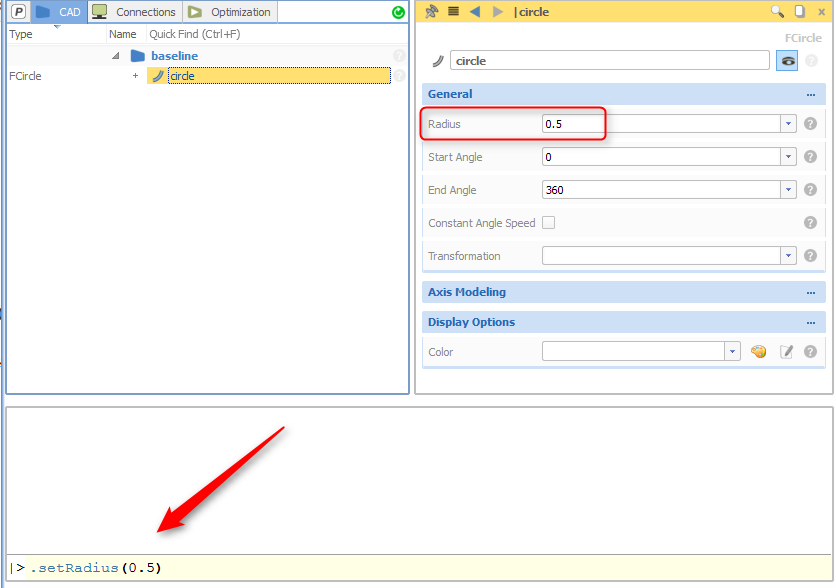
Task: Toggle circle visibility eye button
Action: (787, 61)
